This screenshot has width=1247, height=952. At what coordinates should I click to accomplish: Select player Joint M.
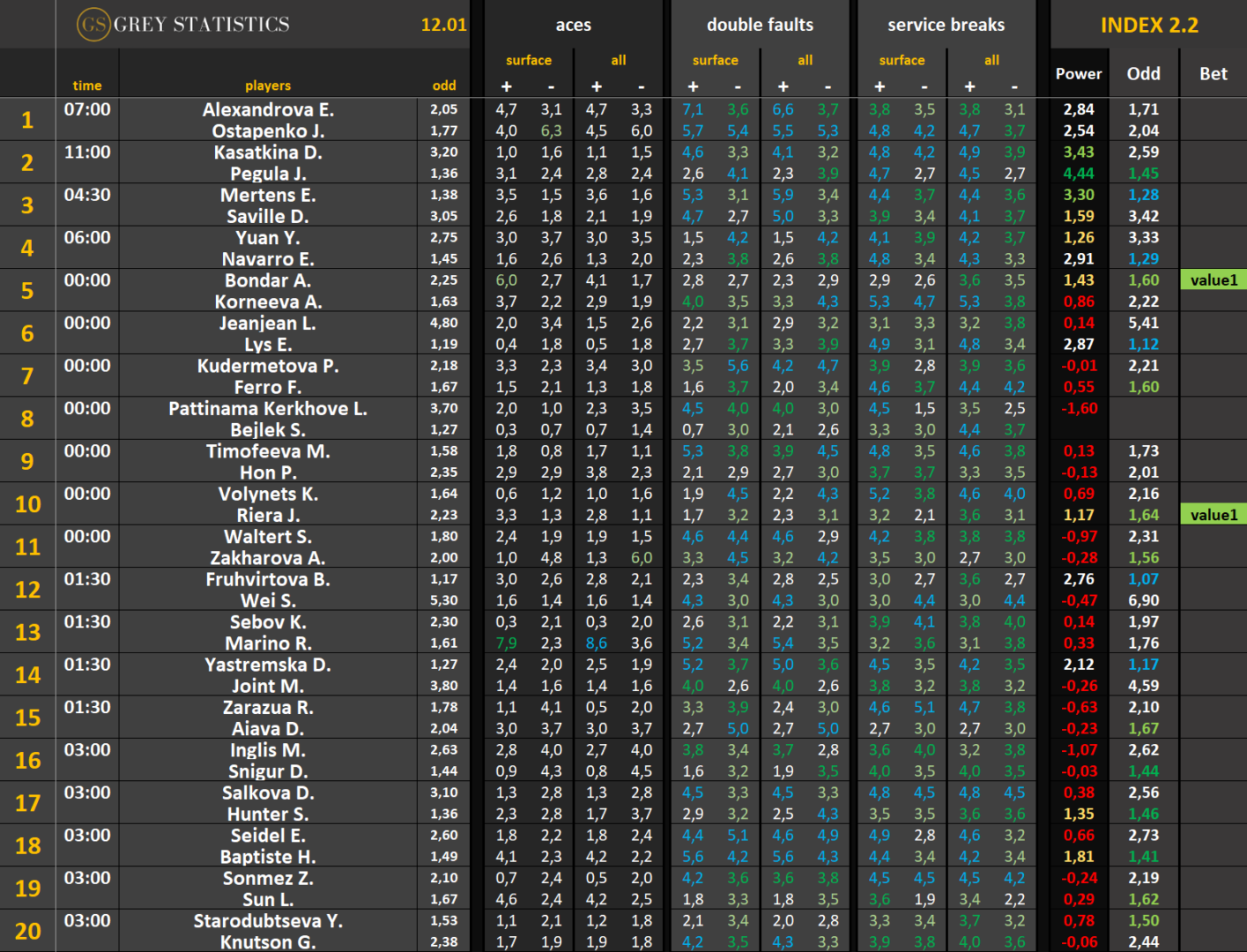[268, 687]
